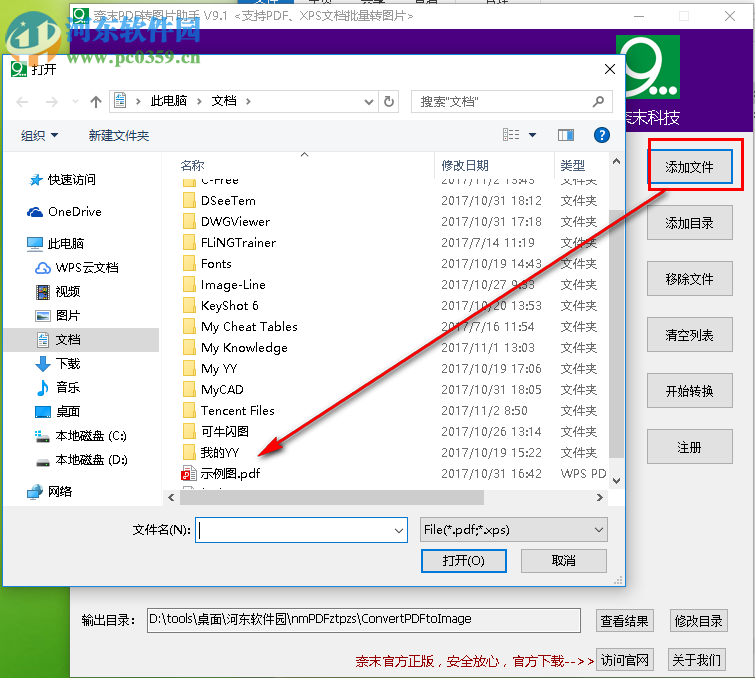Click the 搜索"文档" search box
Image resolution: width=755 pixels, height=678 pixels.
(512, 102)
